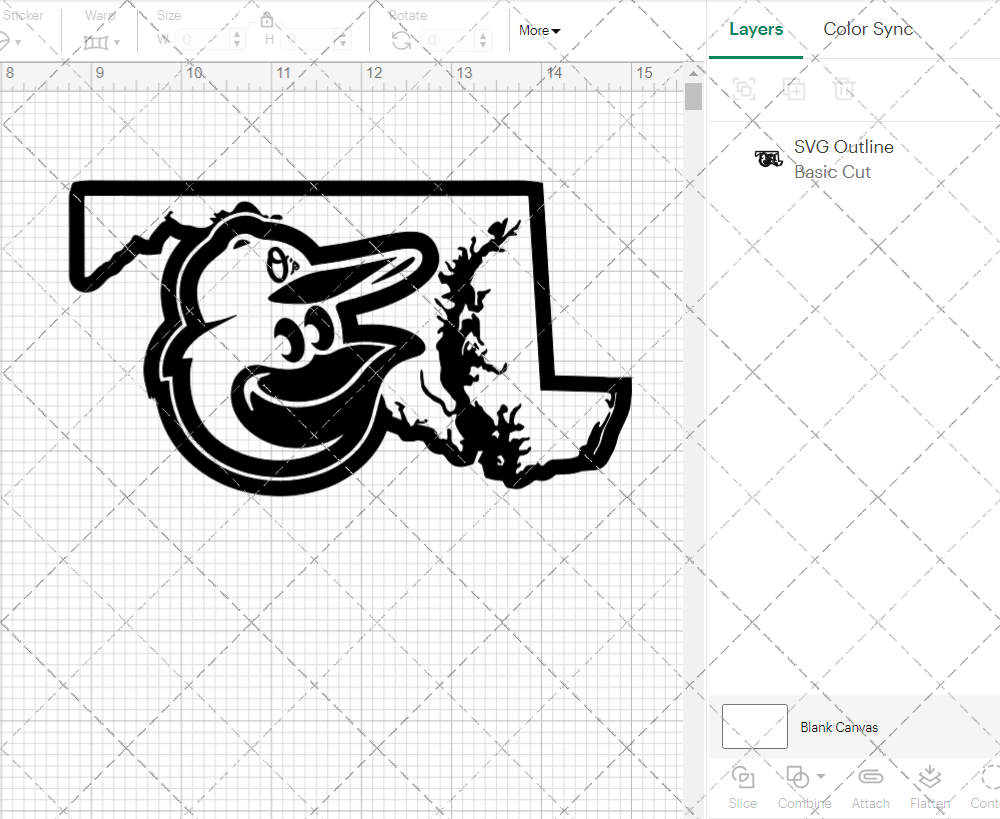1000x819 pixels.
Task: Expand the Combine dropdown arrow
Action: (821, 776)
